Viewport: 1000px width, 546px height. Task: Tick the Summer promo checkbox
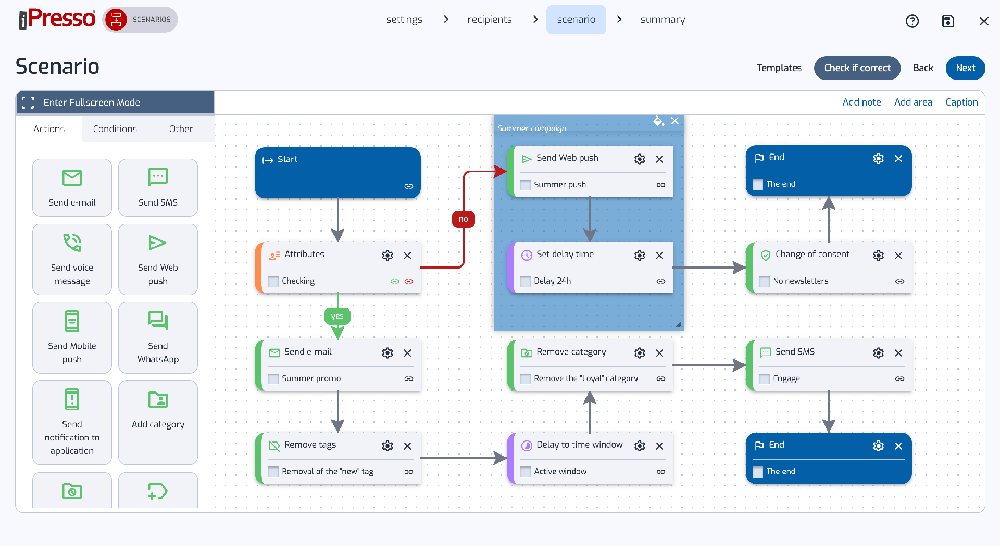coord(274,379)
